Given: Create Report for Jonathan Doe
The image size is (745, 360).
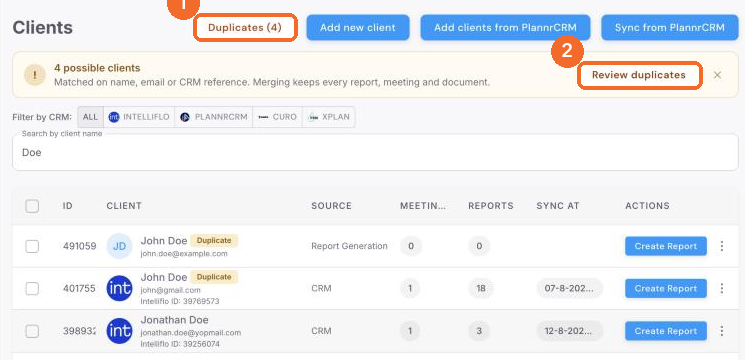Looking at the screenshot, I should click(666, 331).
